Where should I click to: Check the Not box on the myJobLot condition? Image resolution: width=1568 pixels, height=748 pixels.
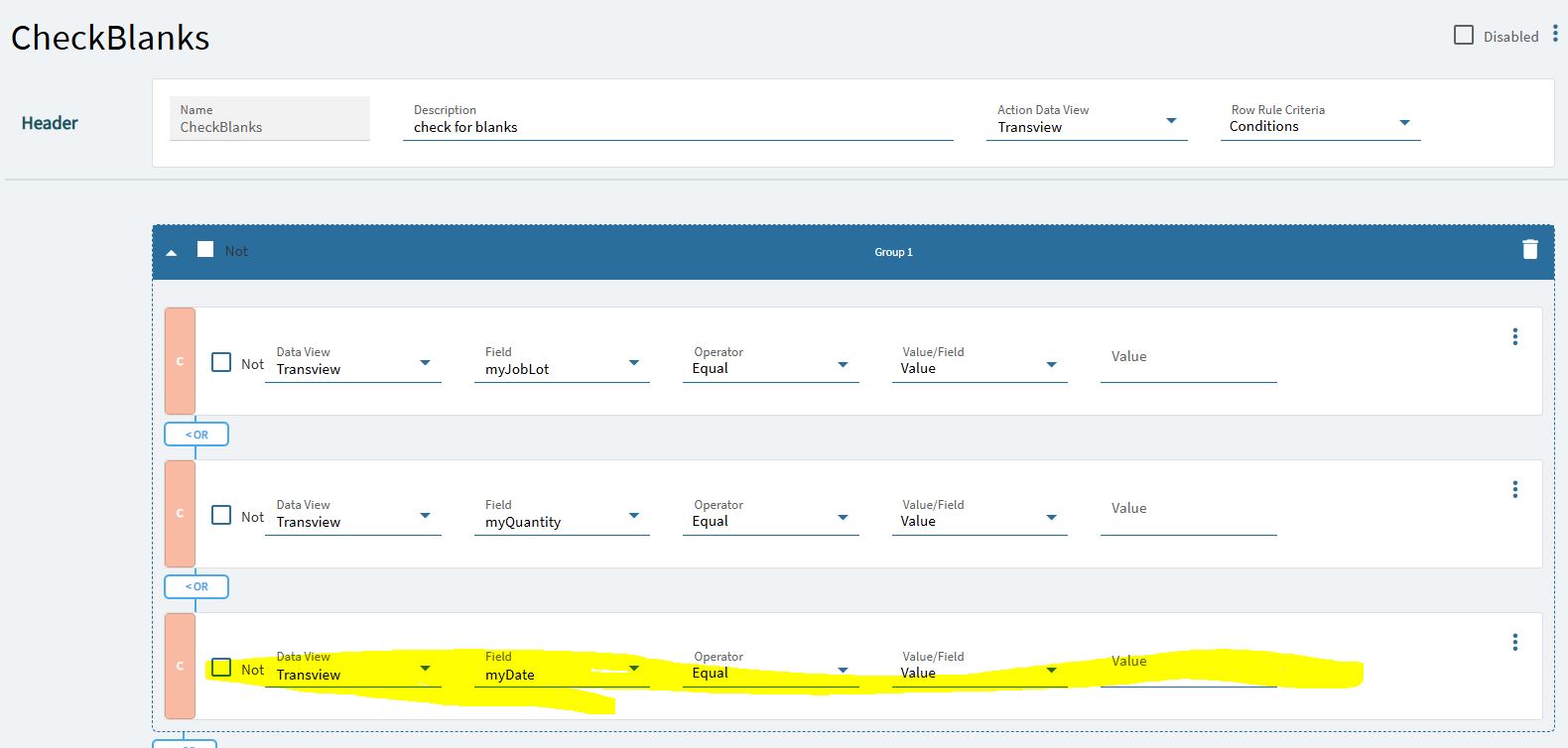[221, 362]
